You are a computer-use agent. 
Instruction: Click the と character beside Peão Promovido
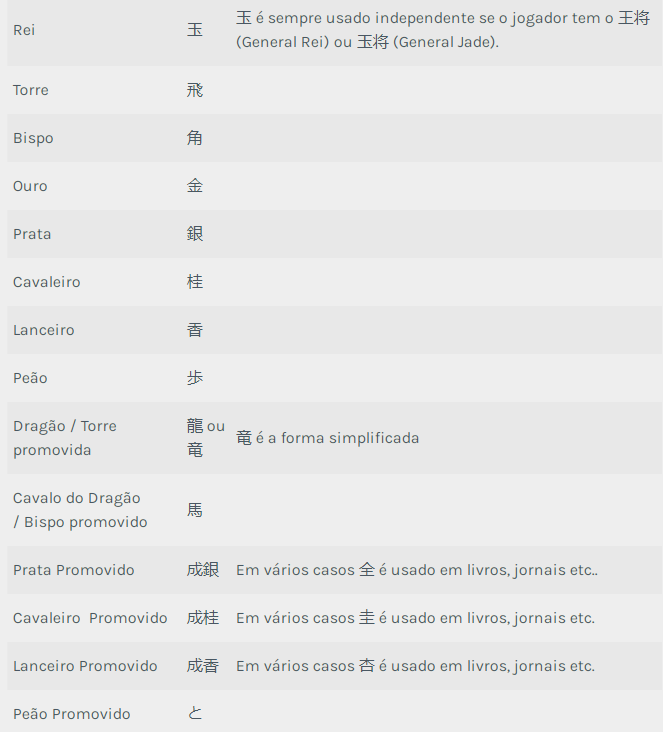click(x=195, y=714)
